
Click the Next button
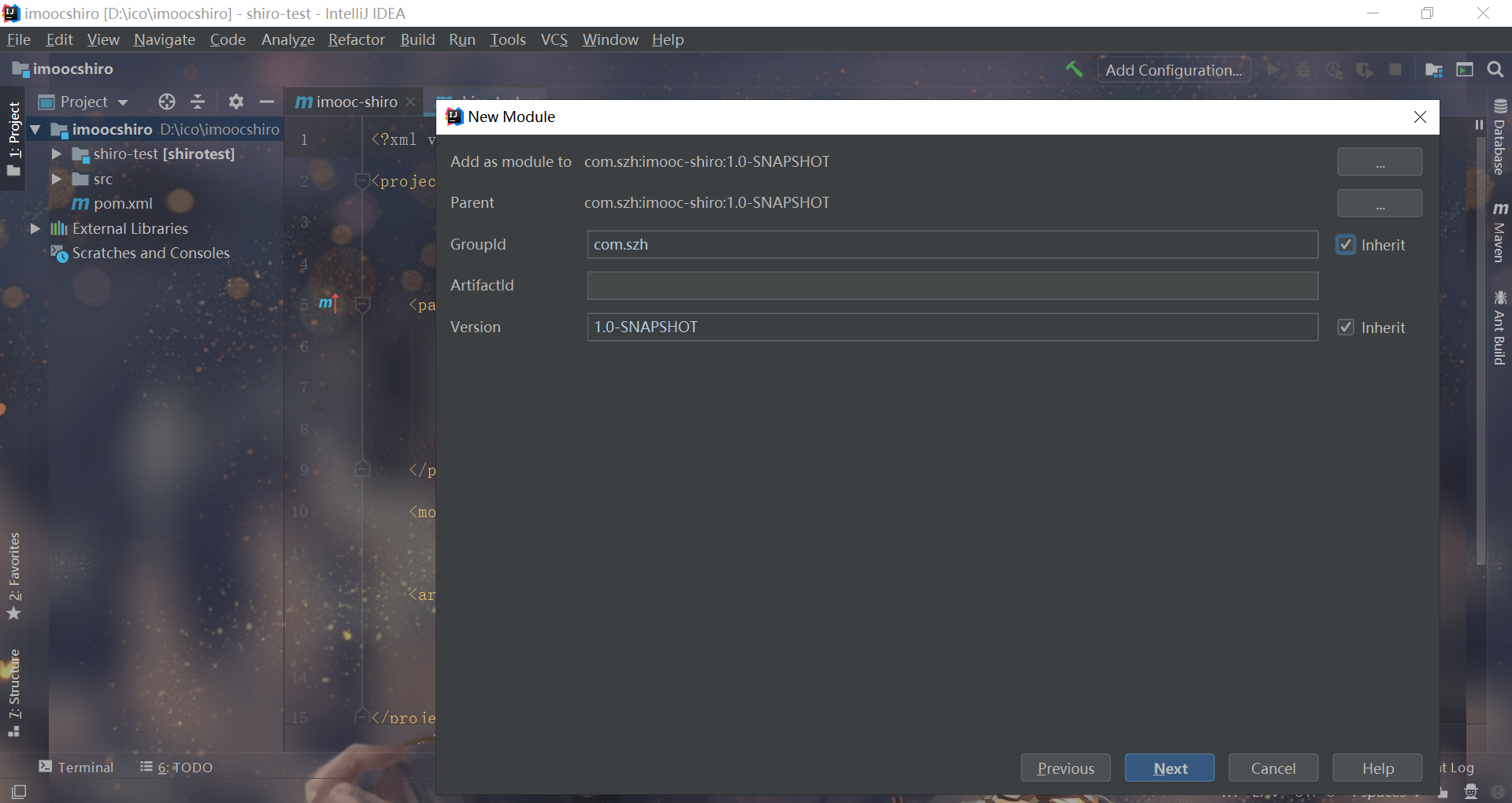1169,768
